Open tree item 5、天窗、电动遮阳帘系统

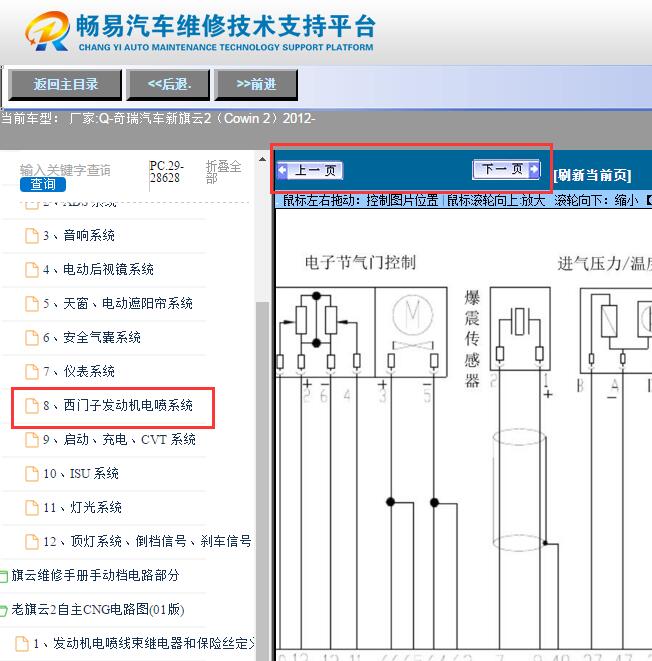click(118, 304)
